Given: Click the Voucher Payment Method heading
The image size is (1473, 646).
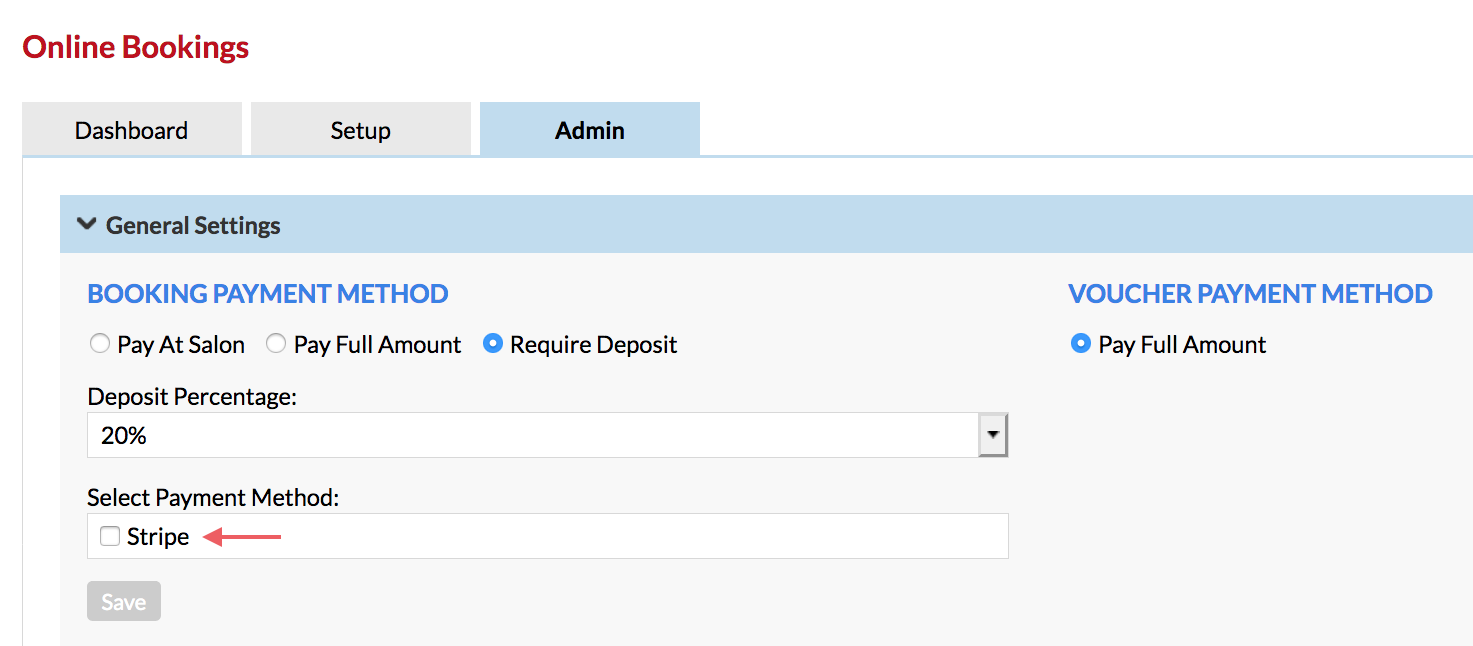Looking at the screenshot, I should pos(1250,293).
